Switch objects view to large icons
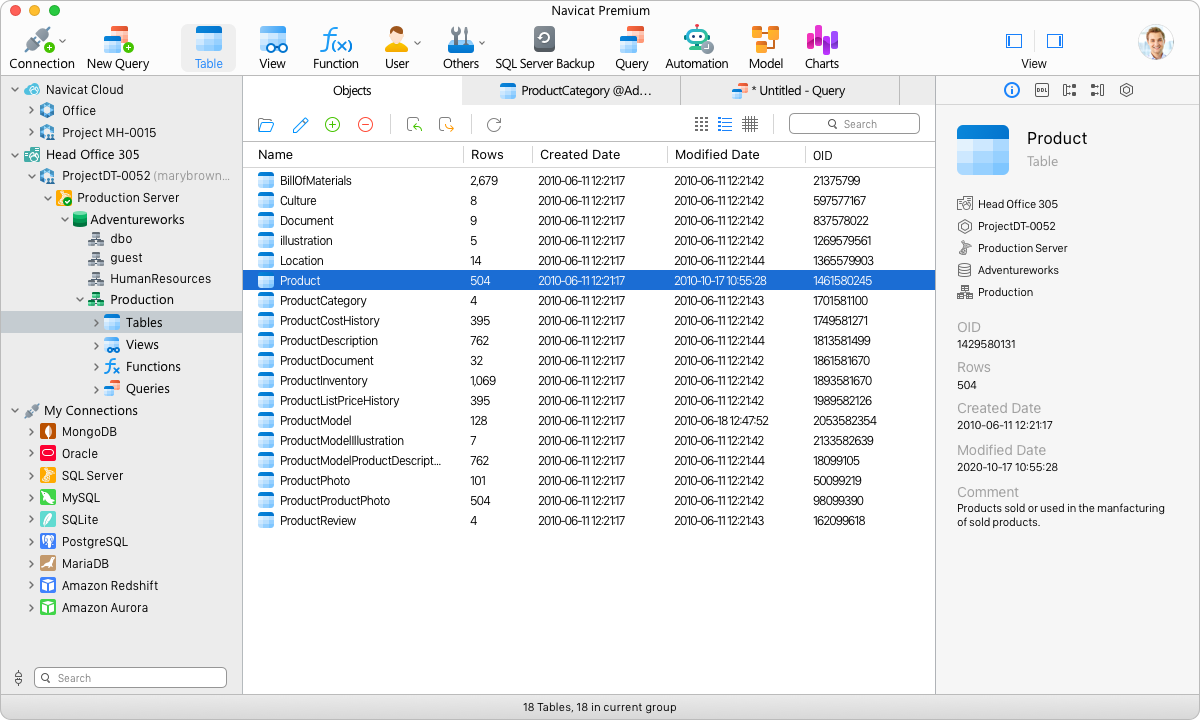The height and width of the screenshot is (720, 1200). click(701, 123)
